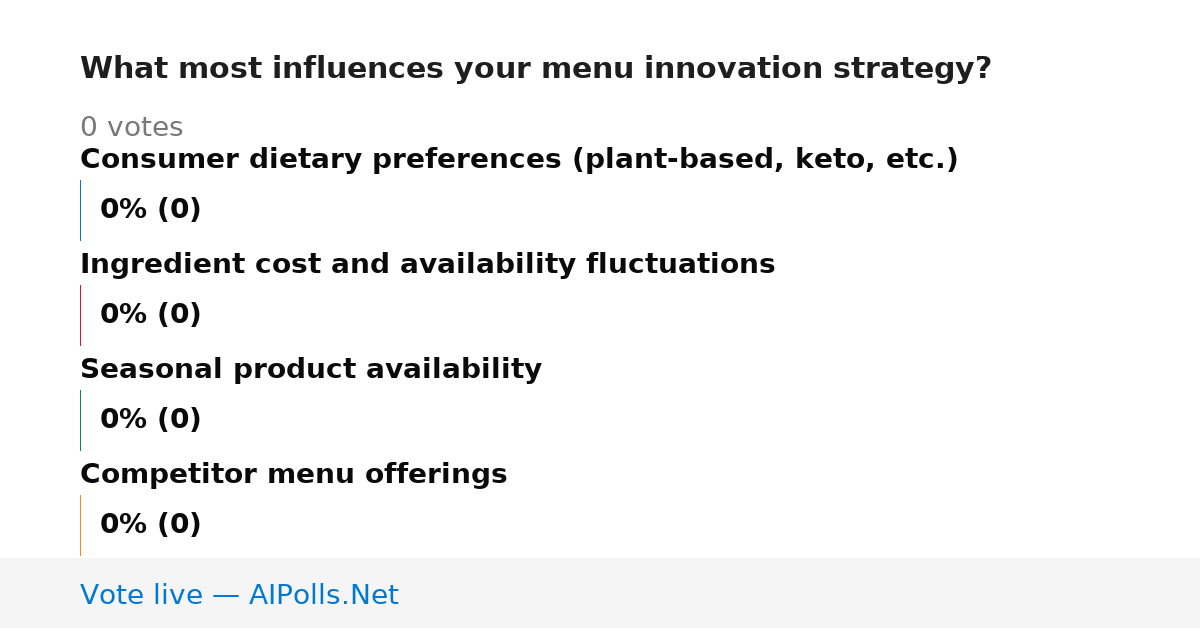Click 0% (0) result under ingredient cost
The height and width of the screenshot is (628, 1200).
150,315
